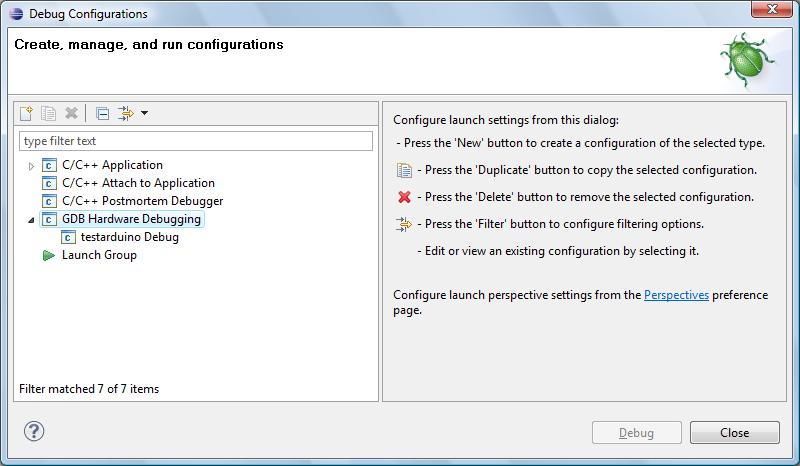Collapse the GDB Hardware Debugging node

point(32,220)
